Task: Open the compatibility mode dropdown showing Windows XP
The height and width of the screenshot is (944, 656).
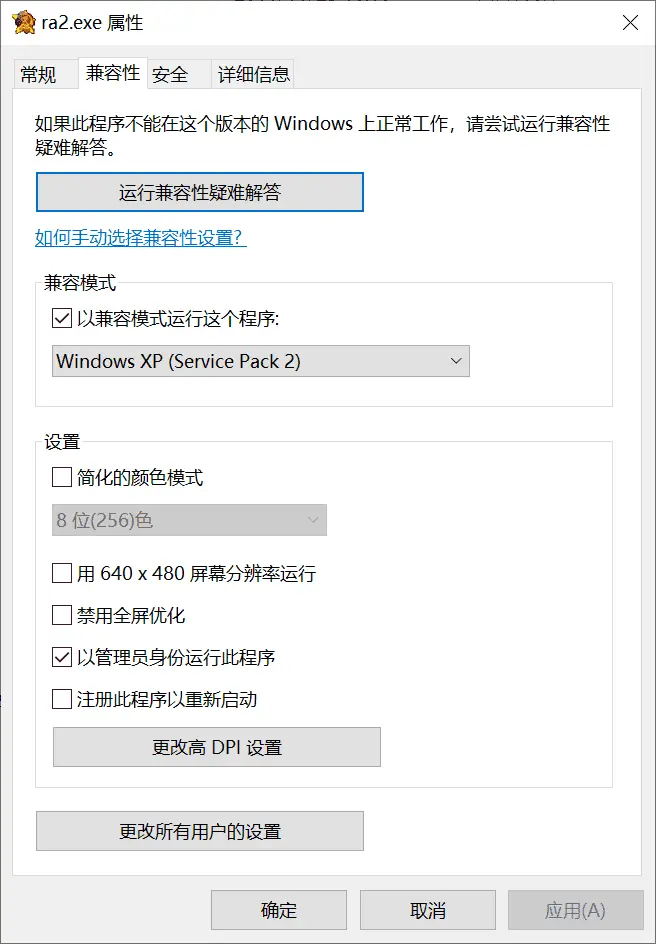Action: [262, 361]
